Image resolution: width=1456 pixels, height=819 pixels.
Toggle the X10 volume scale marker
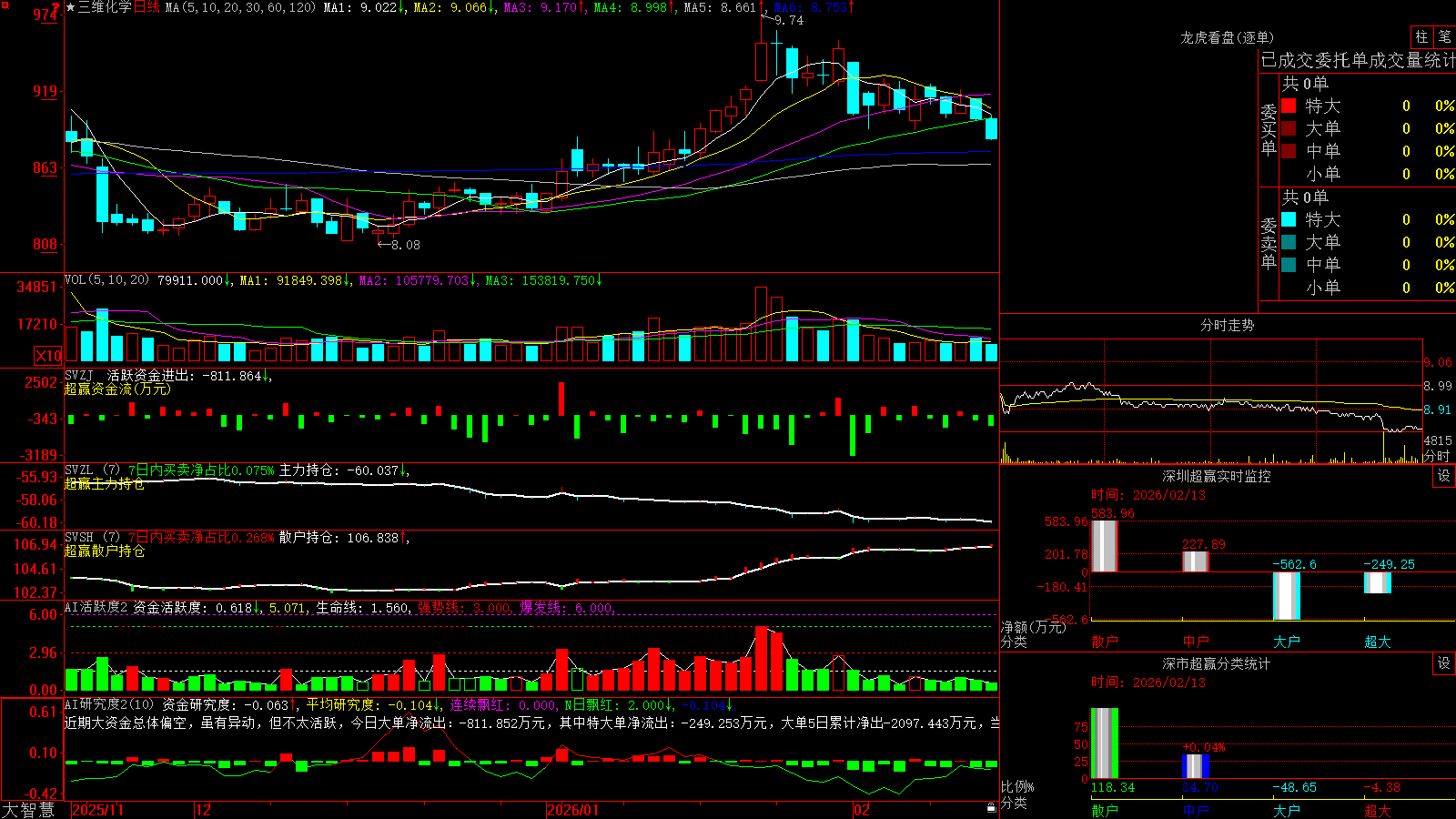coord(48,356)
